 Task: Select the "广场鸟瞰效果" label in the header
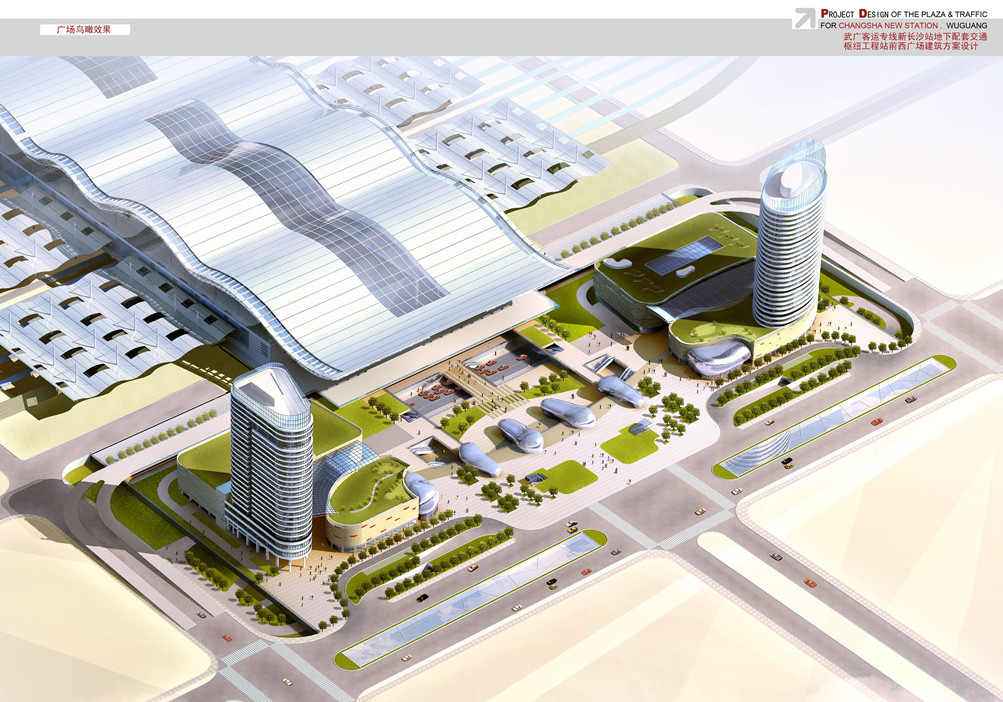pos(84,30)
